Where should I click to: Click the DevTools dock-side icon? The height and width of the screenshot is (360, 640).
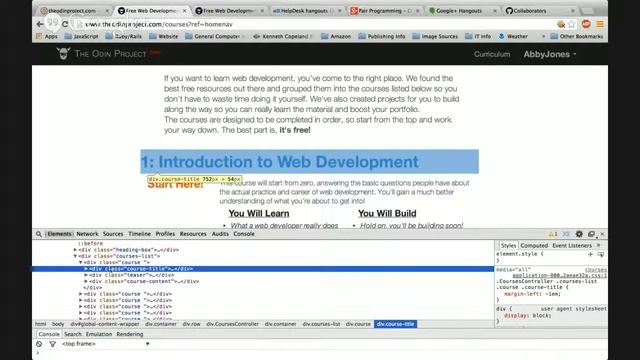tap(591, 234)
